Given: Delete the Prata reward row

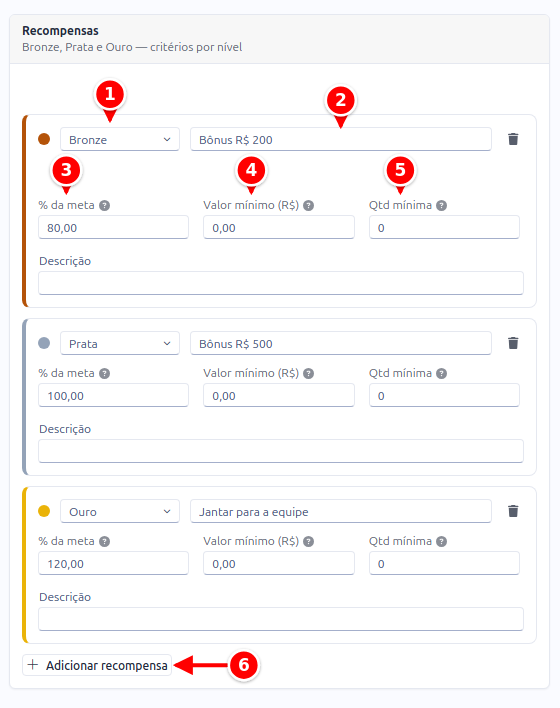Looking at the screenshot, I should (x=513, y=343).
